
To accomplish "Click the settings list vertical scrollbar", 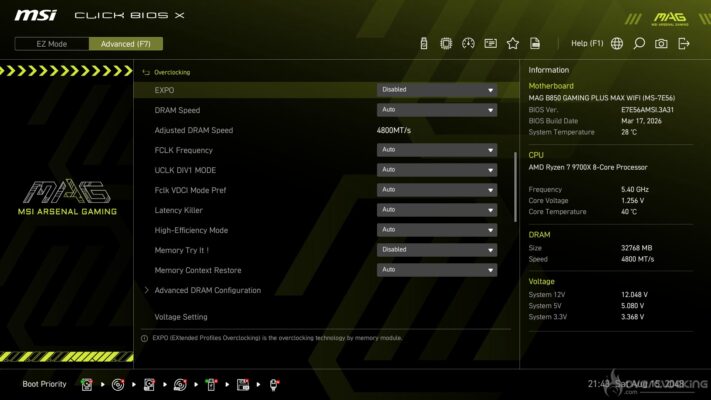I will click(516, 187).
